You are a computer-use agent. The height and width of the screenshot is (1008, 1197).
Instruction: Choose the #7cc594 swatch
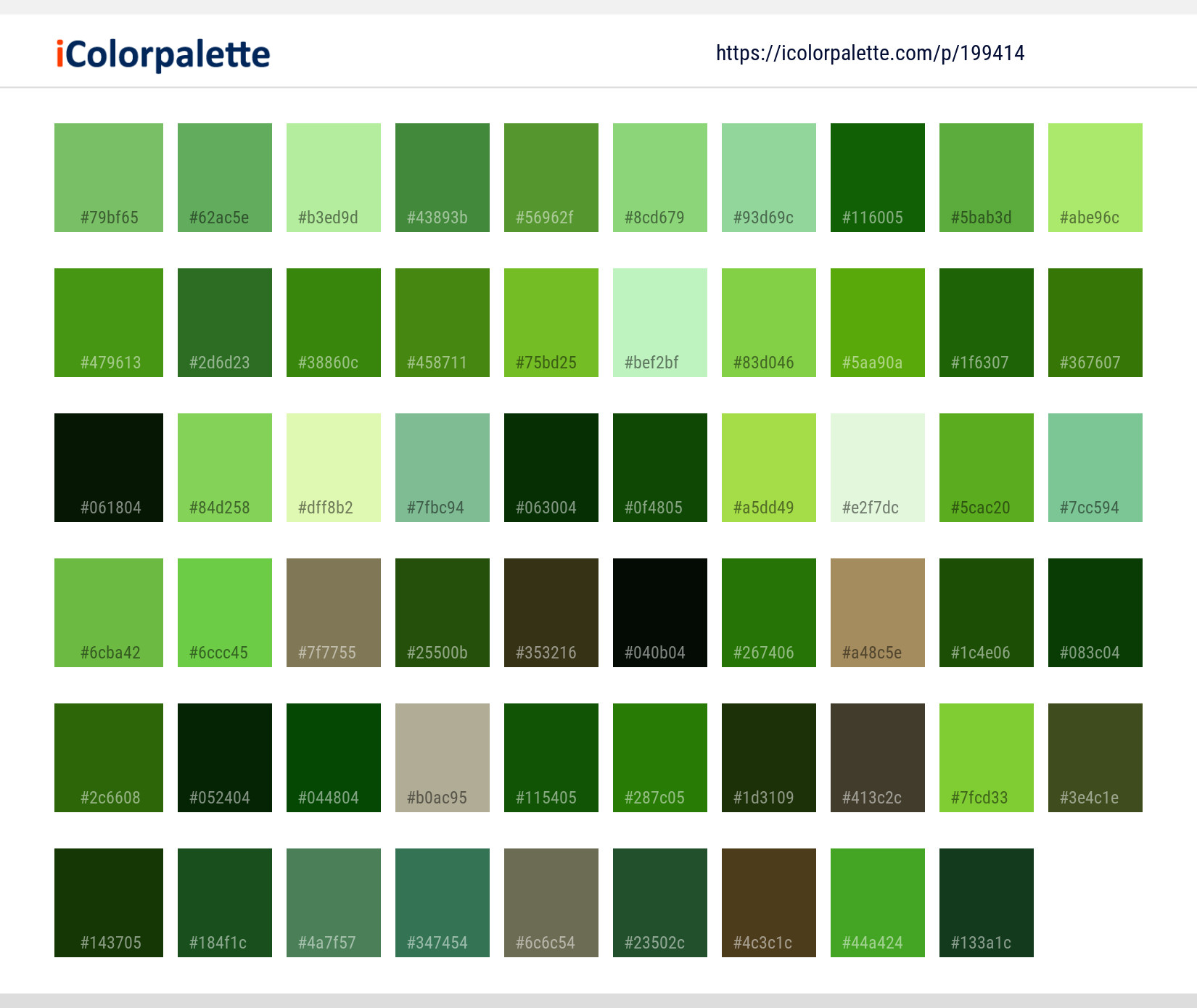(1095, 468)
